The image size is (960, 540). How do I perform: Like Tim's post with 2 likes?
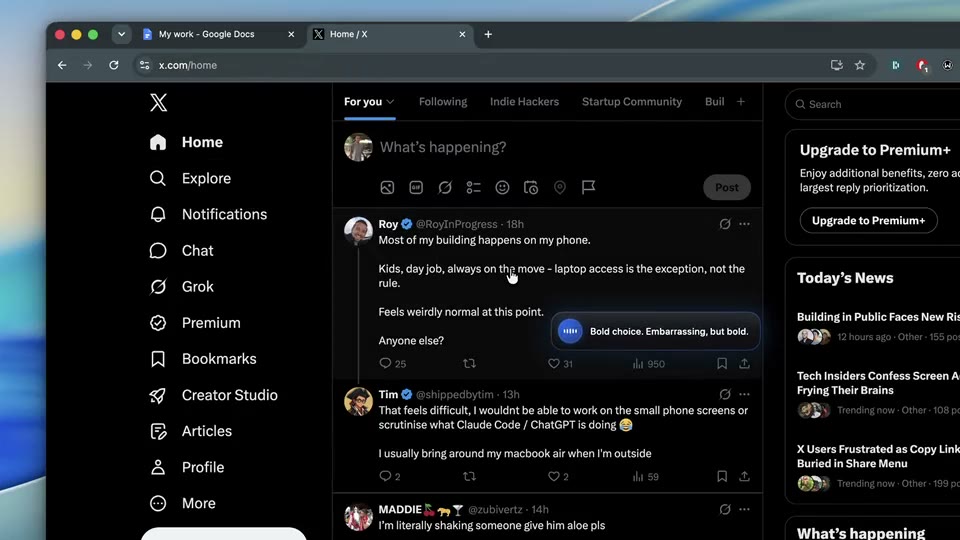coord(558,476)
